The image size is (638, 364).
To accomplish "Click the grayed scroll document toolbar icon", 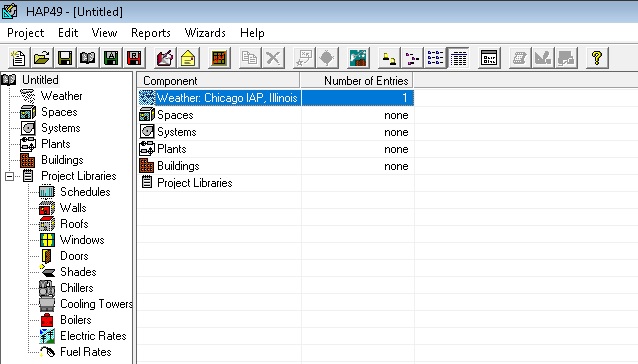I will [x=520, y=58].
